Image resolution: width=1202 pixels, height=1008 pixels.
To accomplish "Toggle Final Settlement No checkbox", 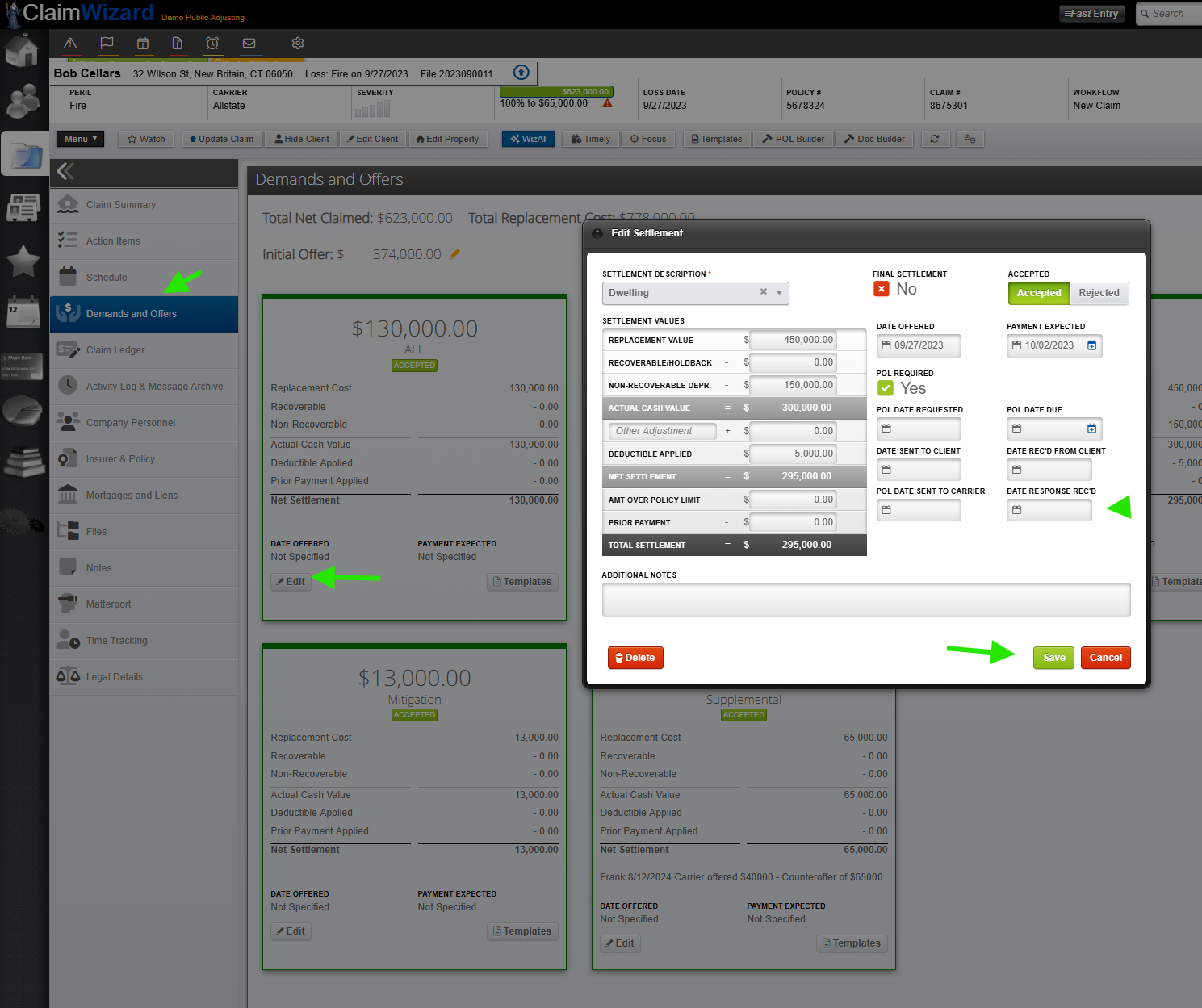I will [x=882, y=289].
